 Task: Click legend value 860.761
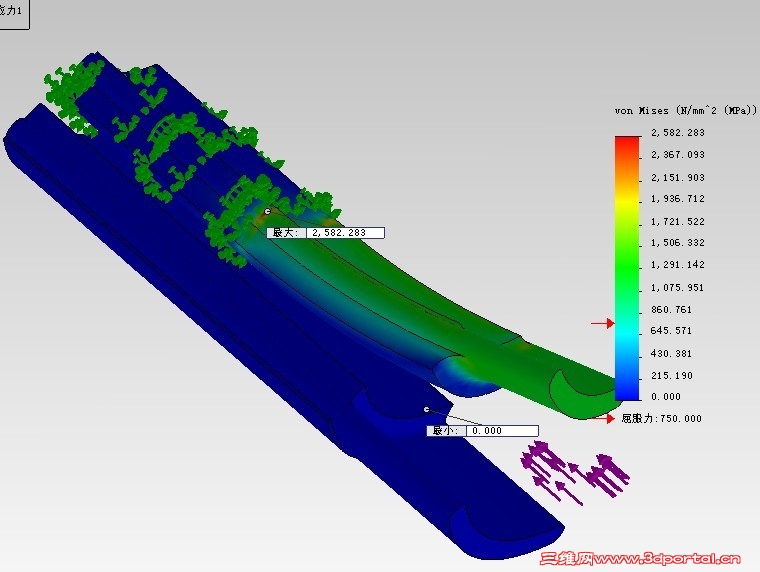[x=671, y=309]
